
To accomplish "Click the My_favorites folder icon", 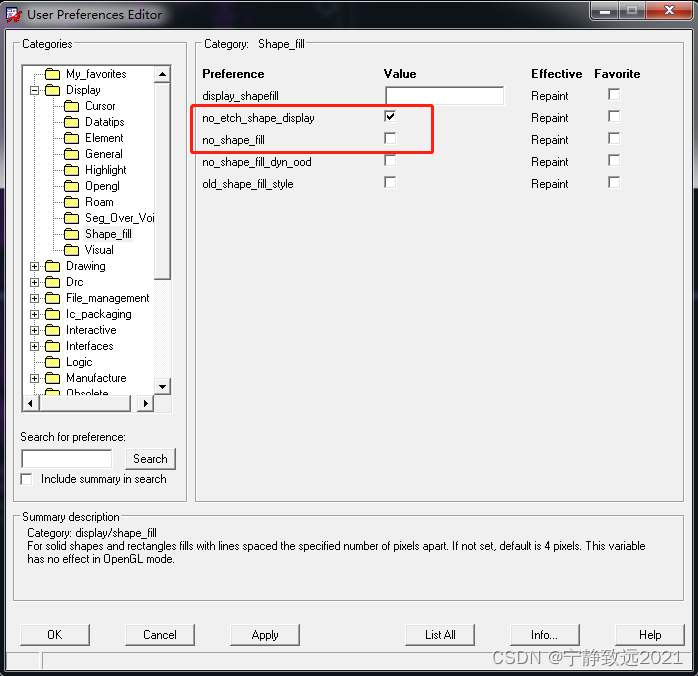I will (x=53, y=74).
